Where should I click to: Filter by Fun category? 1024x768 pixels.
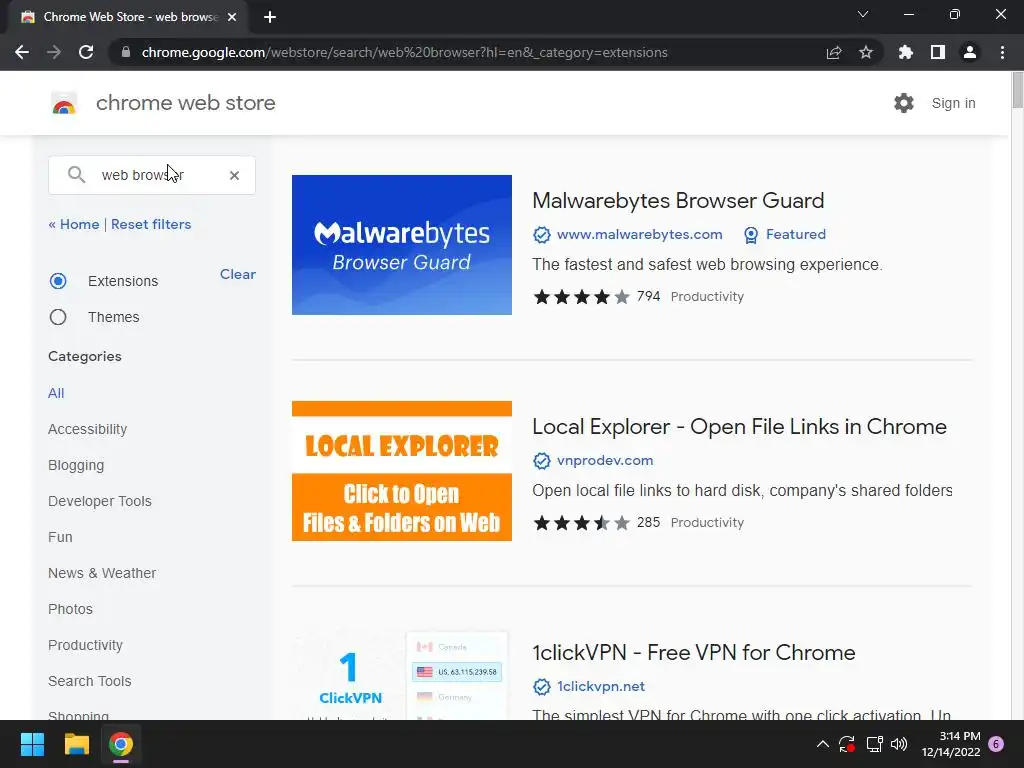tap(60, 537)
